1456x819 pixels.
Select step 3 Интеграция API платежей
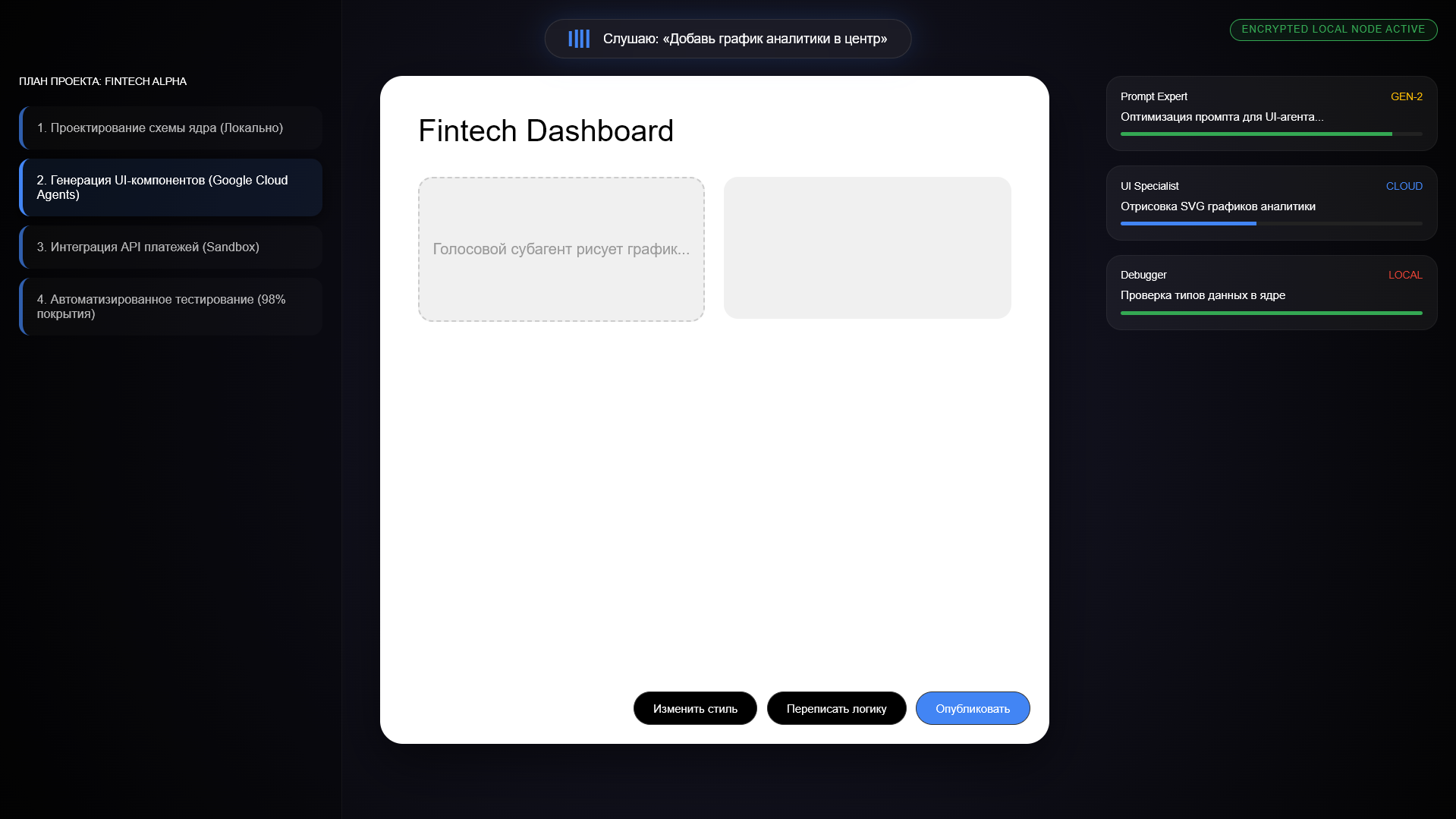pyautogui.click(x=171, y=247)
